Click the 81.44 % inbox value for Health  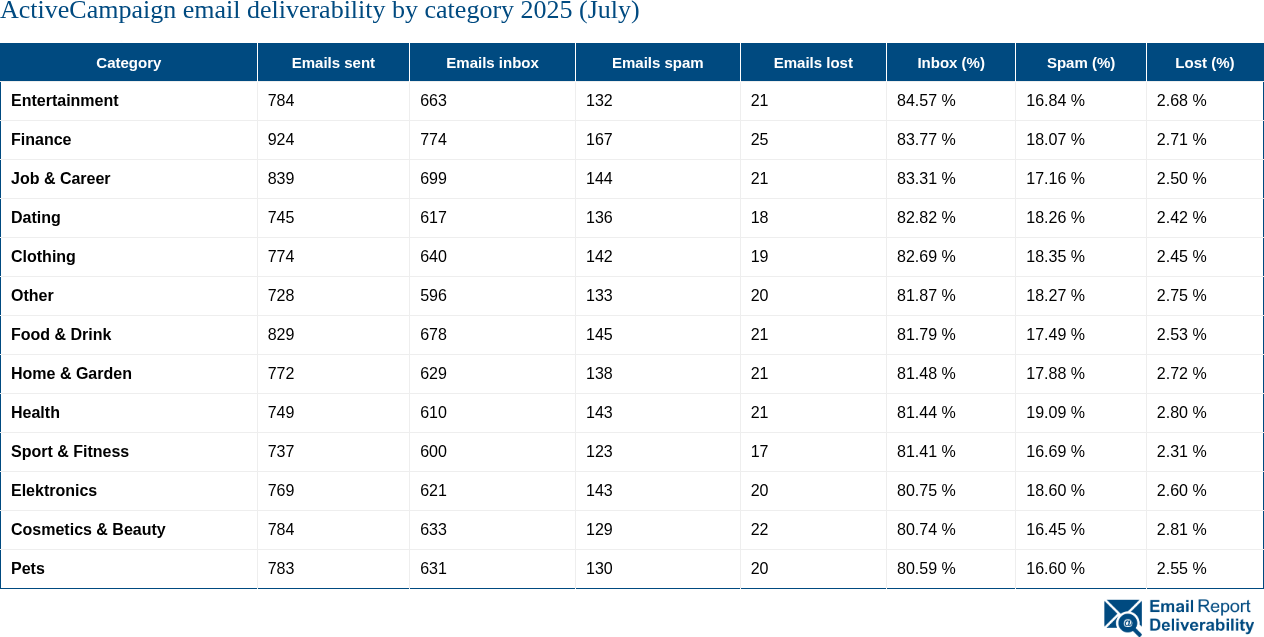[x=926, y=413]
